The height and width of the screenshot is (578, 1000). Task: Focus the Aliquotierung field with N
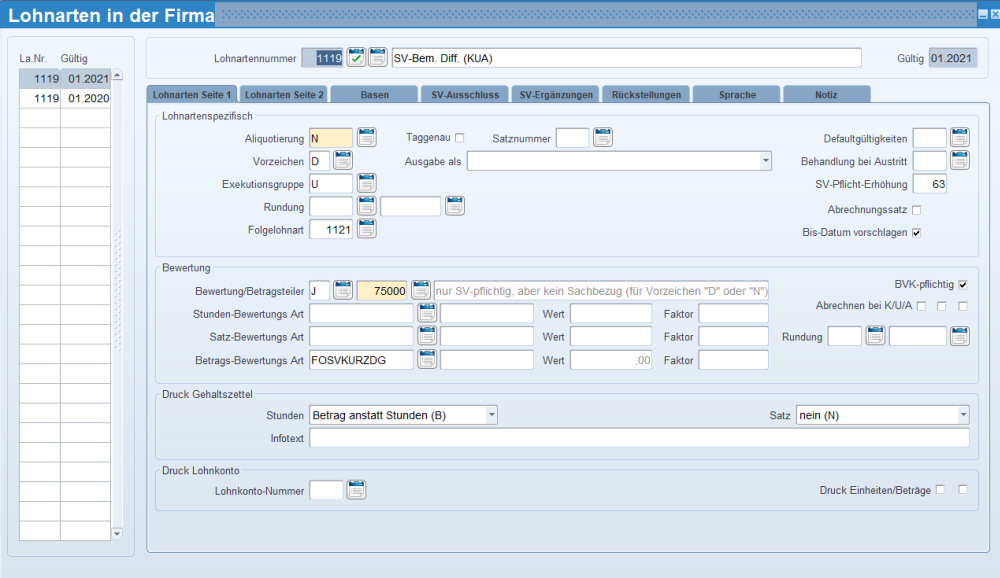point(330,138)
